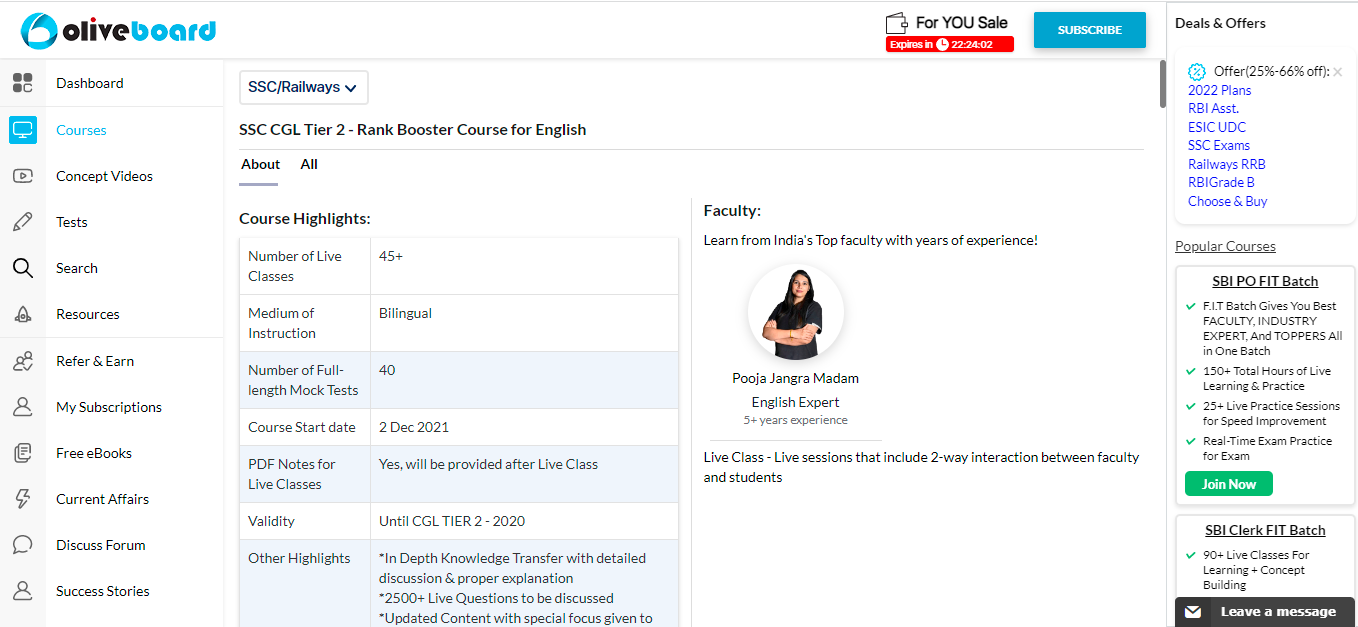Go to Courses in the sidebar
Screen dimensions: 1358x627
point(81,130)
